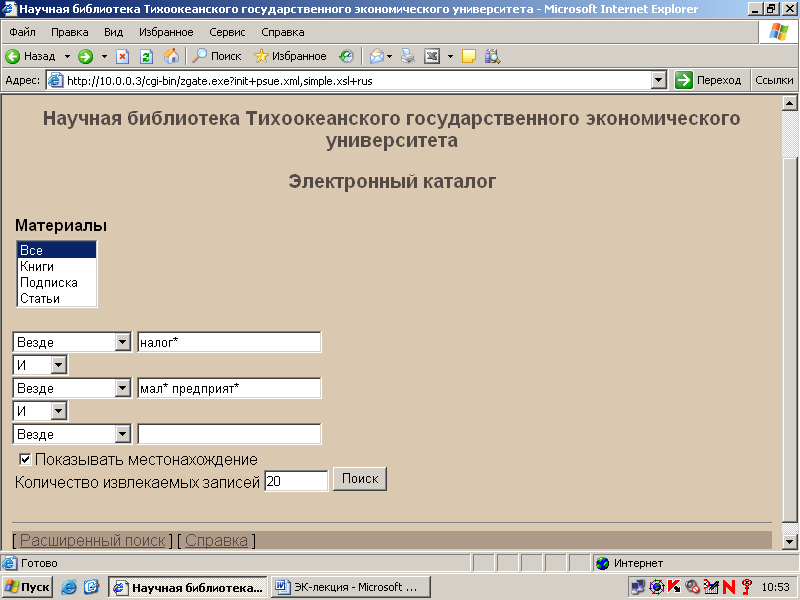Click the network computers tray icon

[x=638, y=587]
